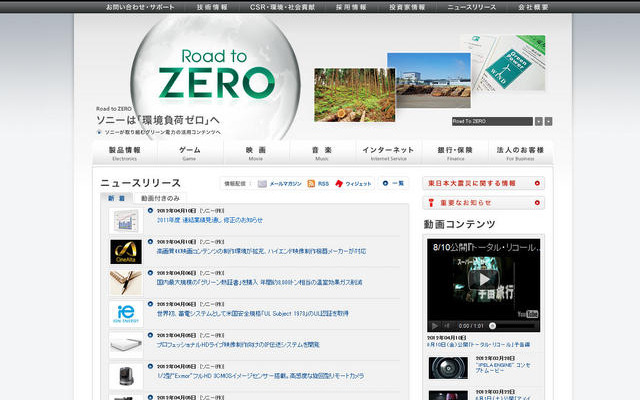Open the 一覧 news list button
The width and height of the screenshot is (640, 400).
point(393,183)
